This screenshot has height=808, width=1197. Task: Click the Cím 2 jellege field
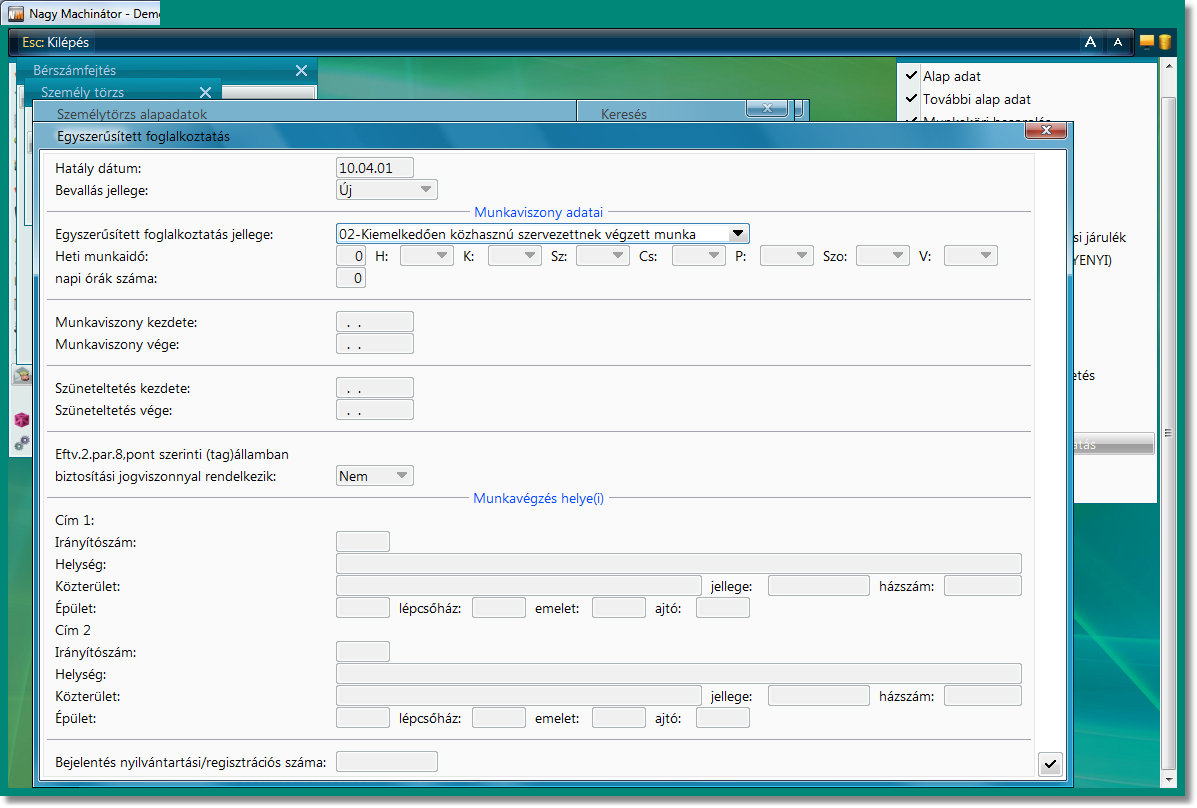(x=818, y=696)
